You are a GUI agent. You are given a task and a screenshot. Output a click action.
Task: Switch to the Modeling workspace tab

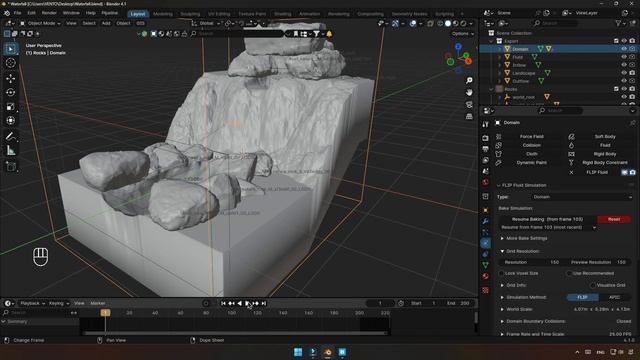coord(162,14)
